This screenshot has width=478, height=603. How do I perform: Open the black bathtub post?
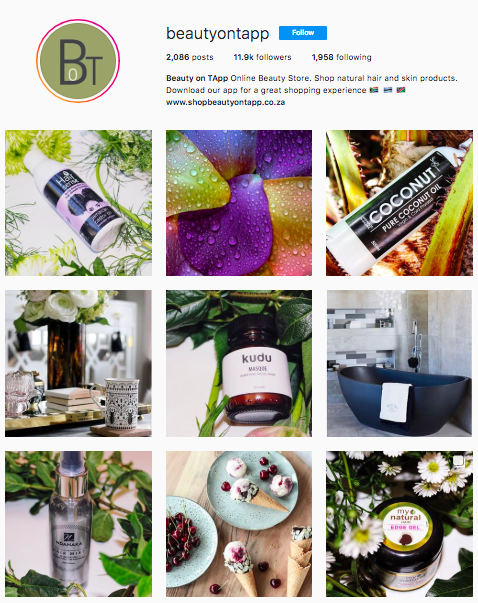pyautogui.click(x=399, y=363)
